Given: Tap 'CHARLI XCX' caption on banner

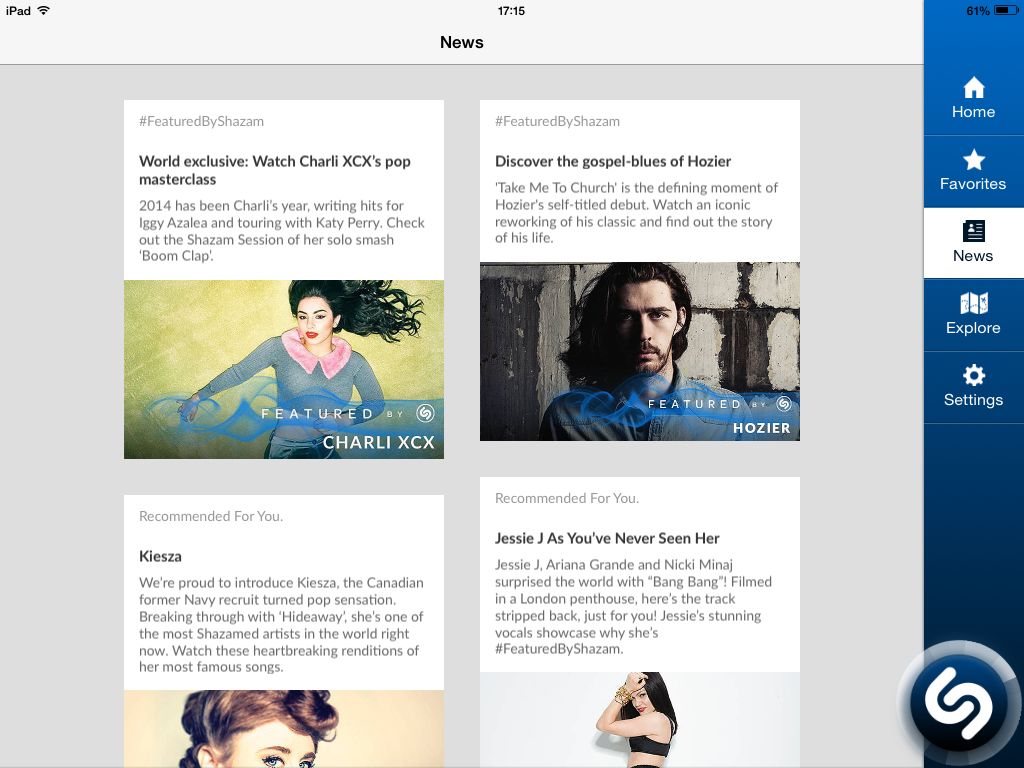Looking at the screenshot, I should pos(379,442).
